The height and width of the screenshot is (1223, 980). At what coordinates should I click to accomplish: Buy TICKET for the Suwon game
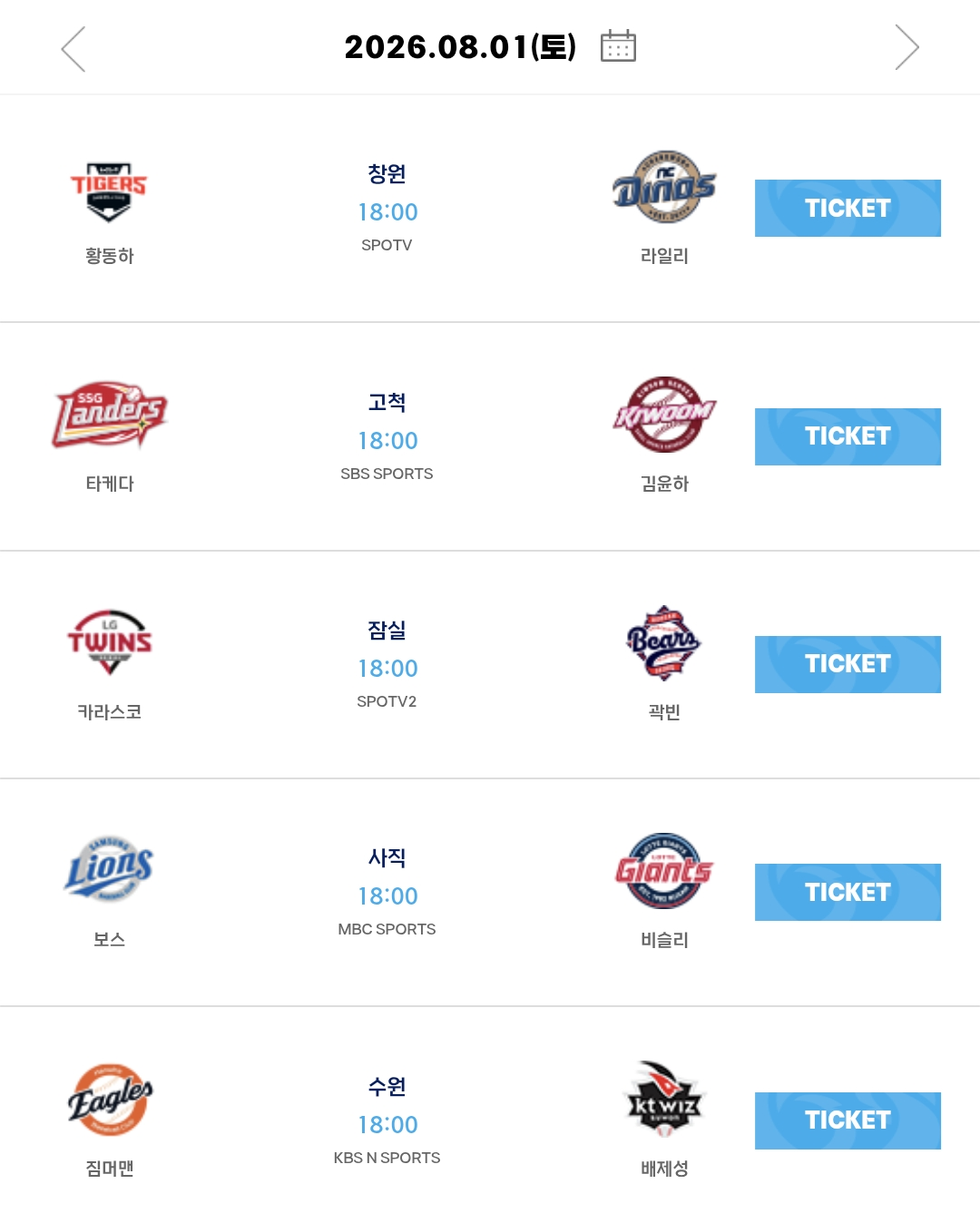848,1120
